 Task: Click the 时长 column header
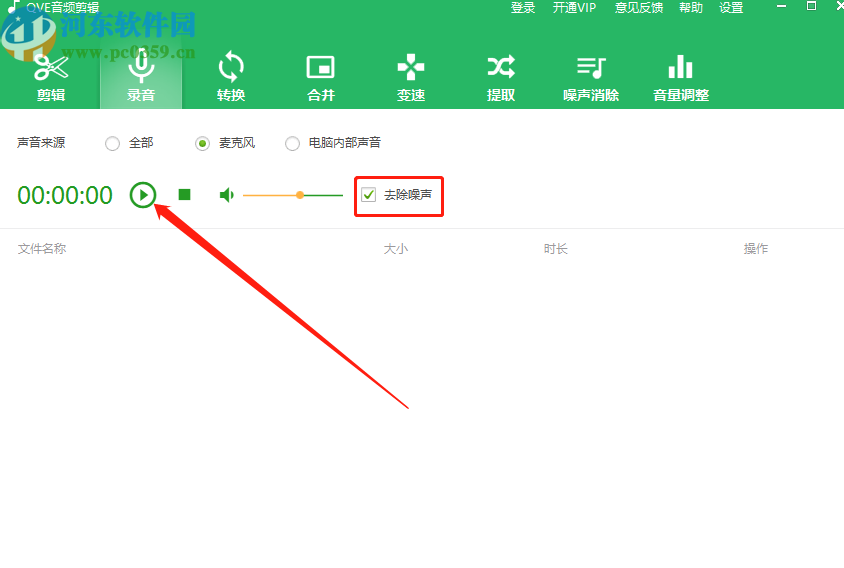coord(555,249)
